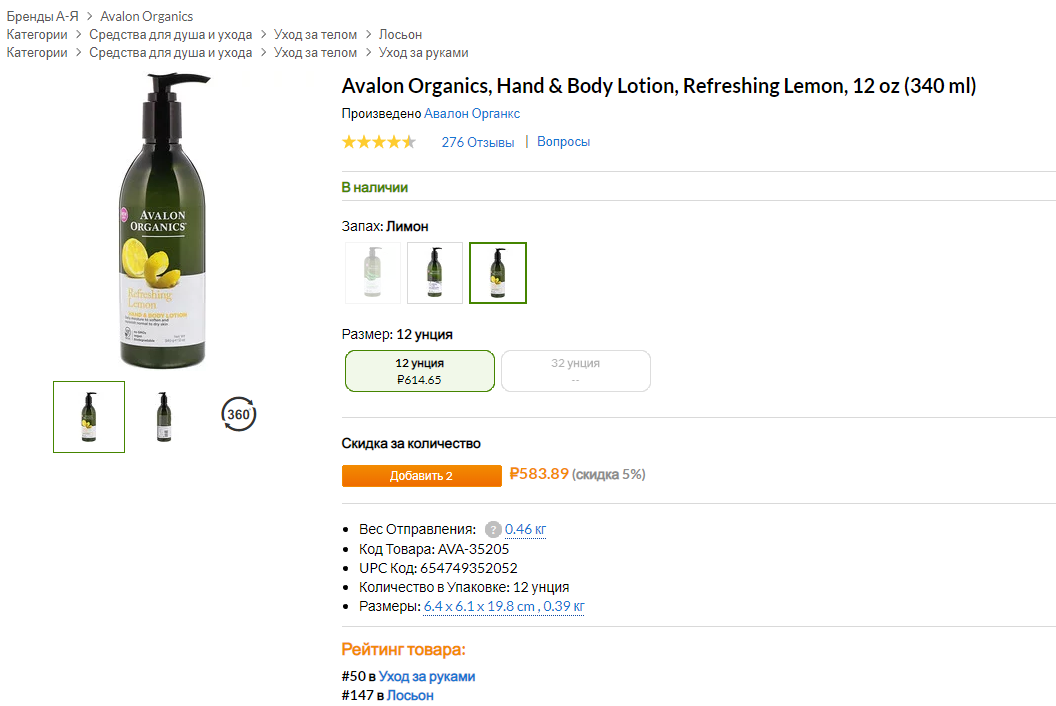Open the Авалон Органкс brand link
The image size is (1056, 706).
pyautogui.click(x=472, y=114)
